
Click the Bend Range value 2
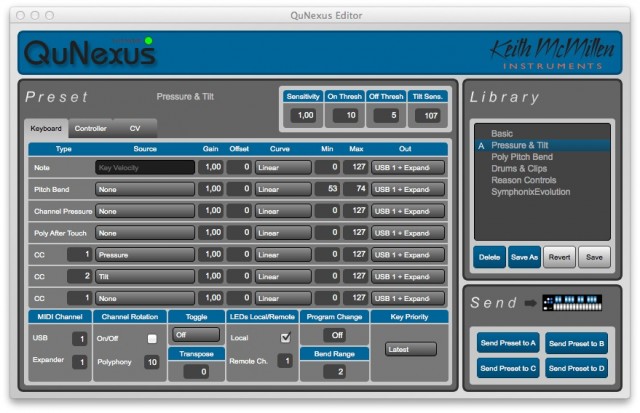335,372
